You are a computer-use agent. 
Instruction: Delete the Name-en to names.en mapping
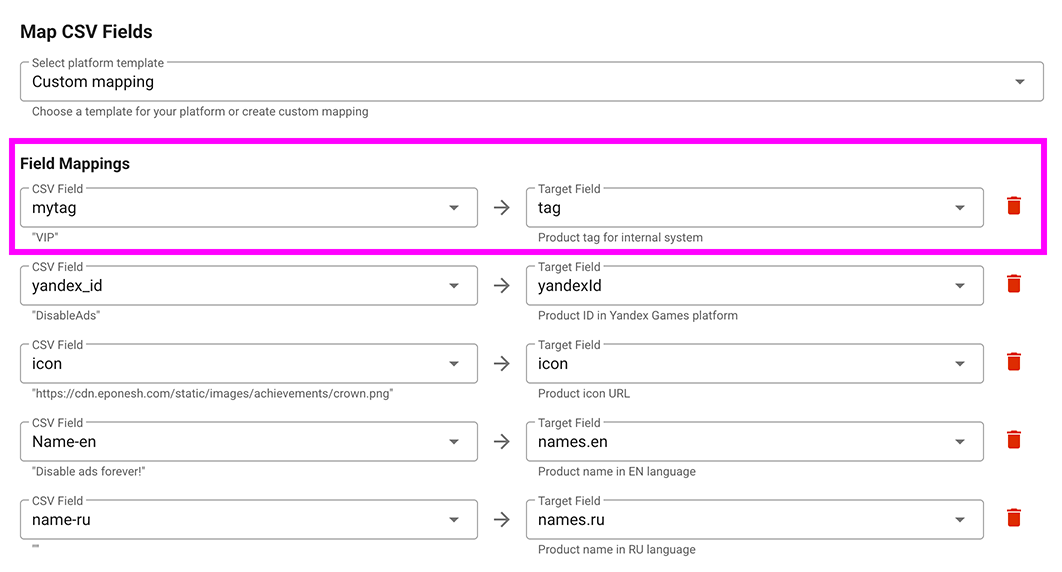coord(1013,441)
